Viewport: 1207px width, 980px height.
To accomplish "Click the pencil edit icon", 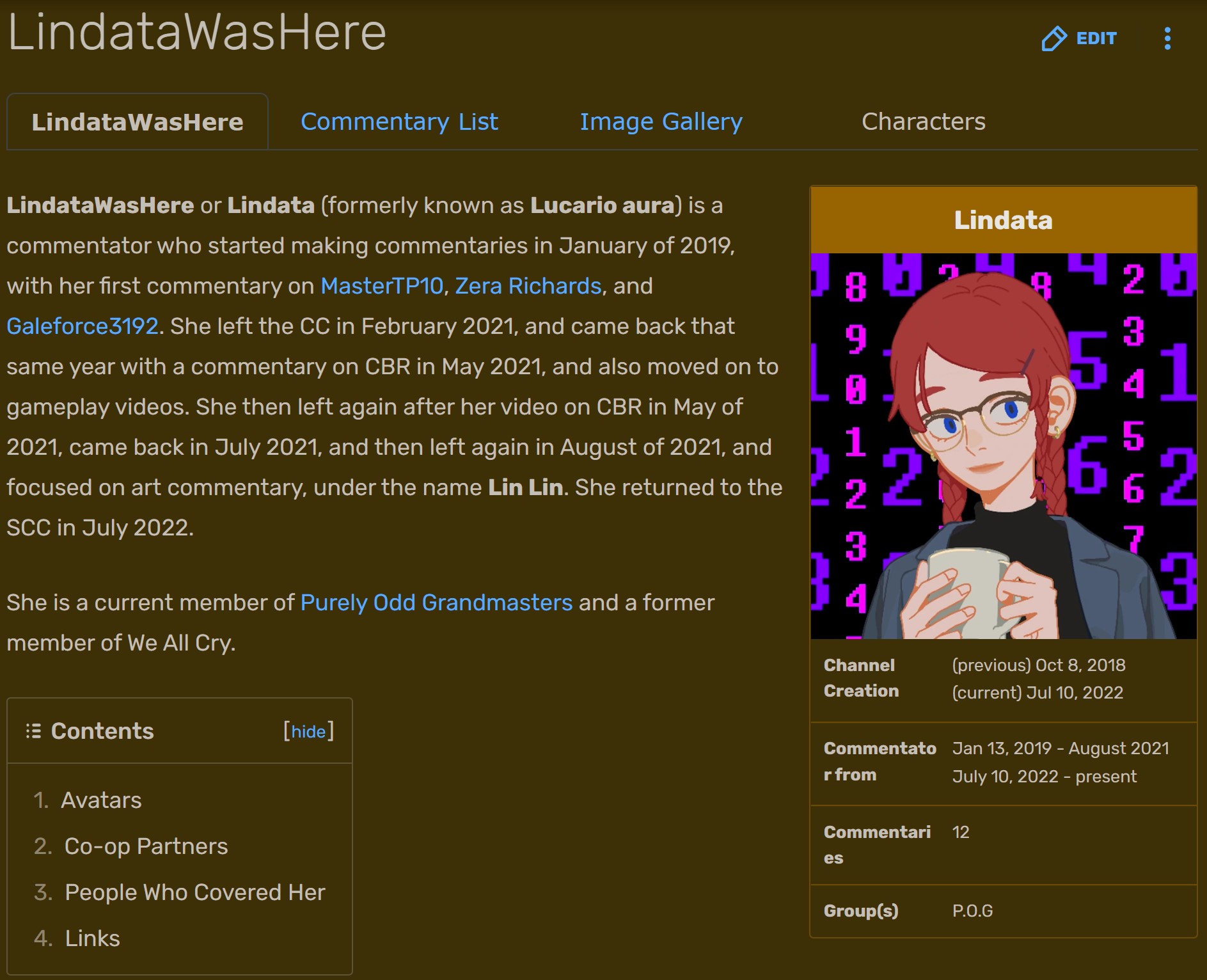I will pyautogui.click(x=1053, y=38).
